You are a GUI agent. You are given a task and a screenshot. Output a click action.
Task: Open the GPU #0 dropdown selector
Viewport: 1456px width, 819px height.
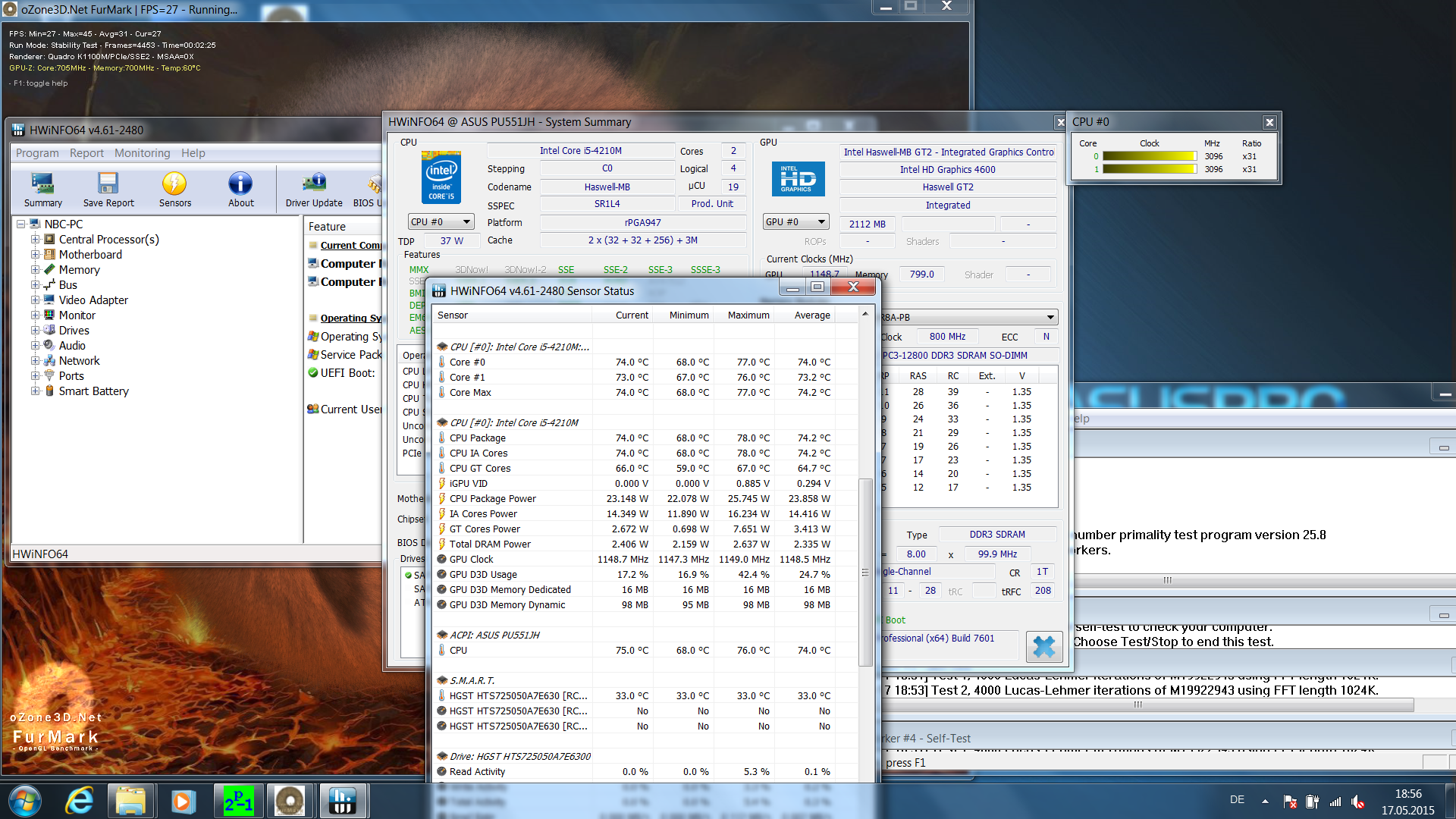coord(795,222)
